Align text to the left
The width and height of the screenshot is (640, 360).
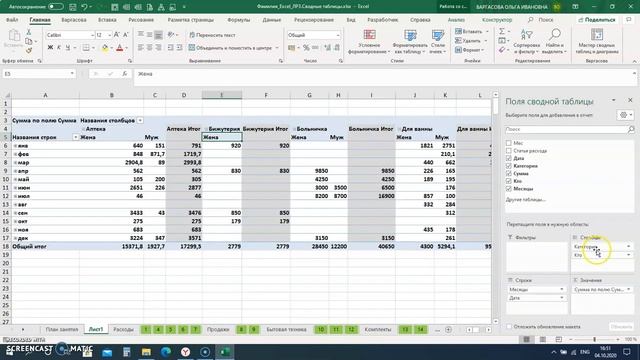pos(141,48)
